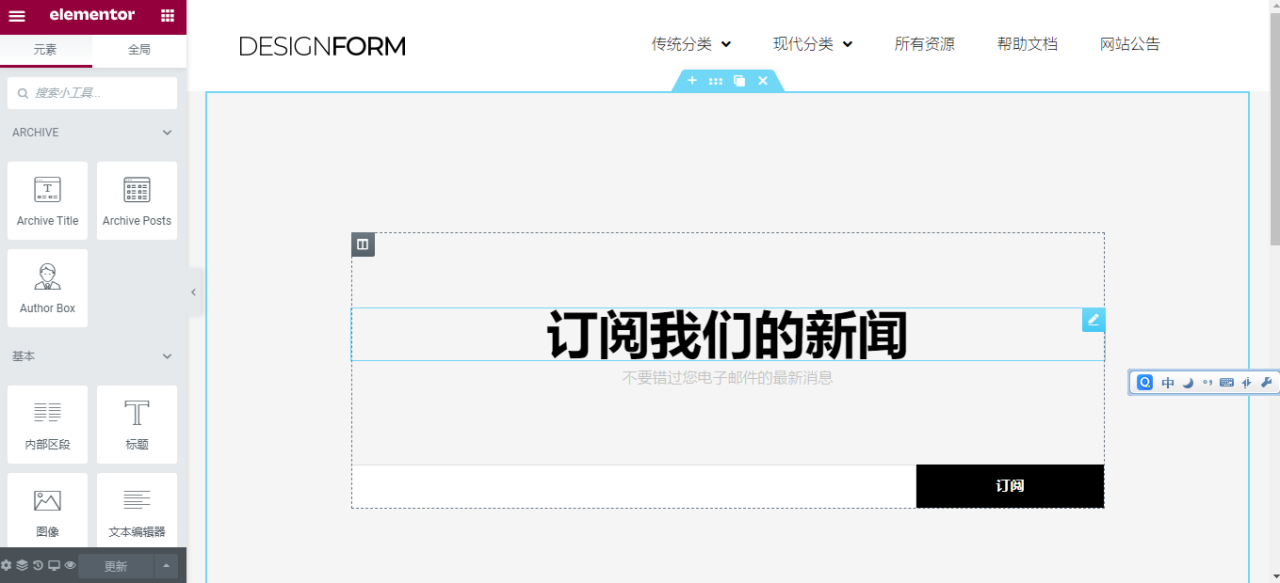Screen dimensions: 1280x583
Task: Toggle full-width mode on the input method bar
Action: pos(1246,382)
